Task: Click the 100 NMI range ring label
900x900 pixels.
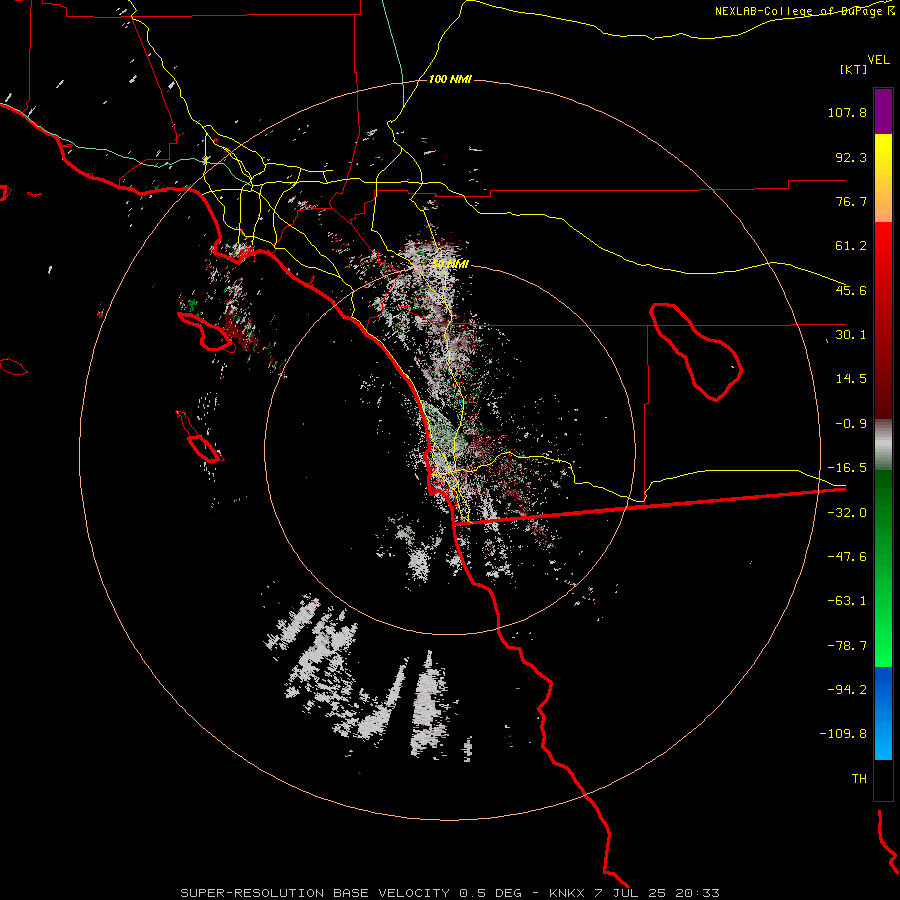Action: 450,79
